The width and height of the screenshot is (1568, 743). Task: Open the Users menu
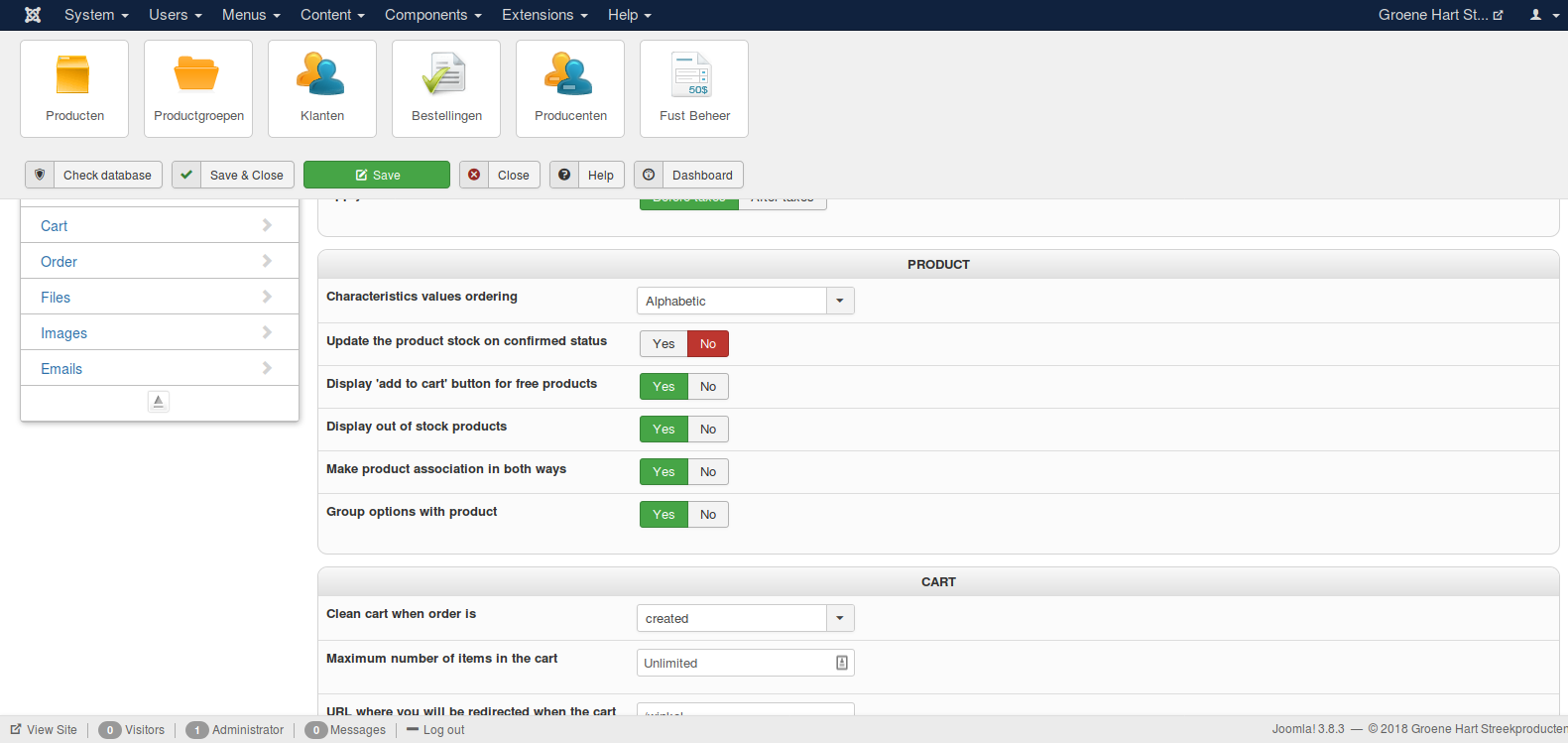point(175,15)
